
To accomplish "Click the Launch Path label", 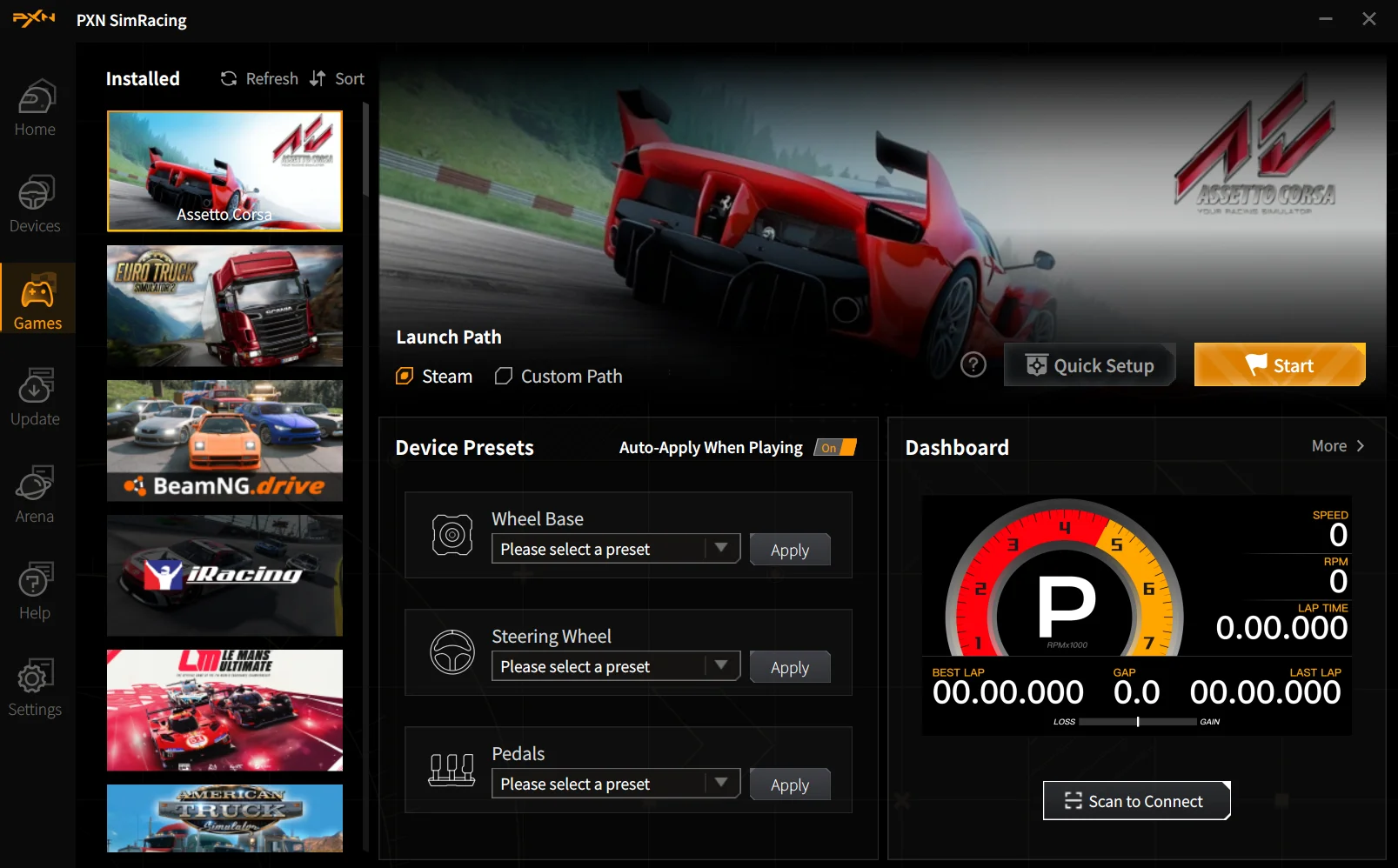I will tap(449, 337).
